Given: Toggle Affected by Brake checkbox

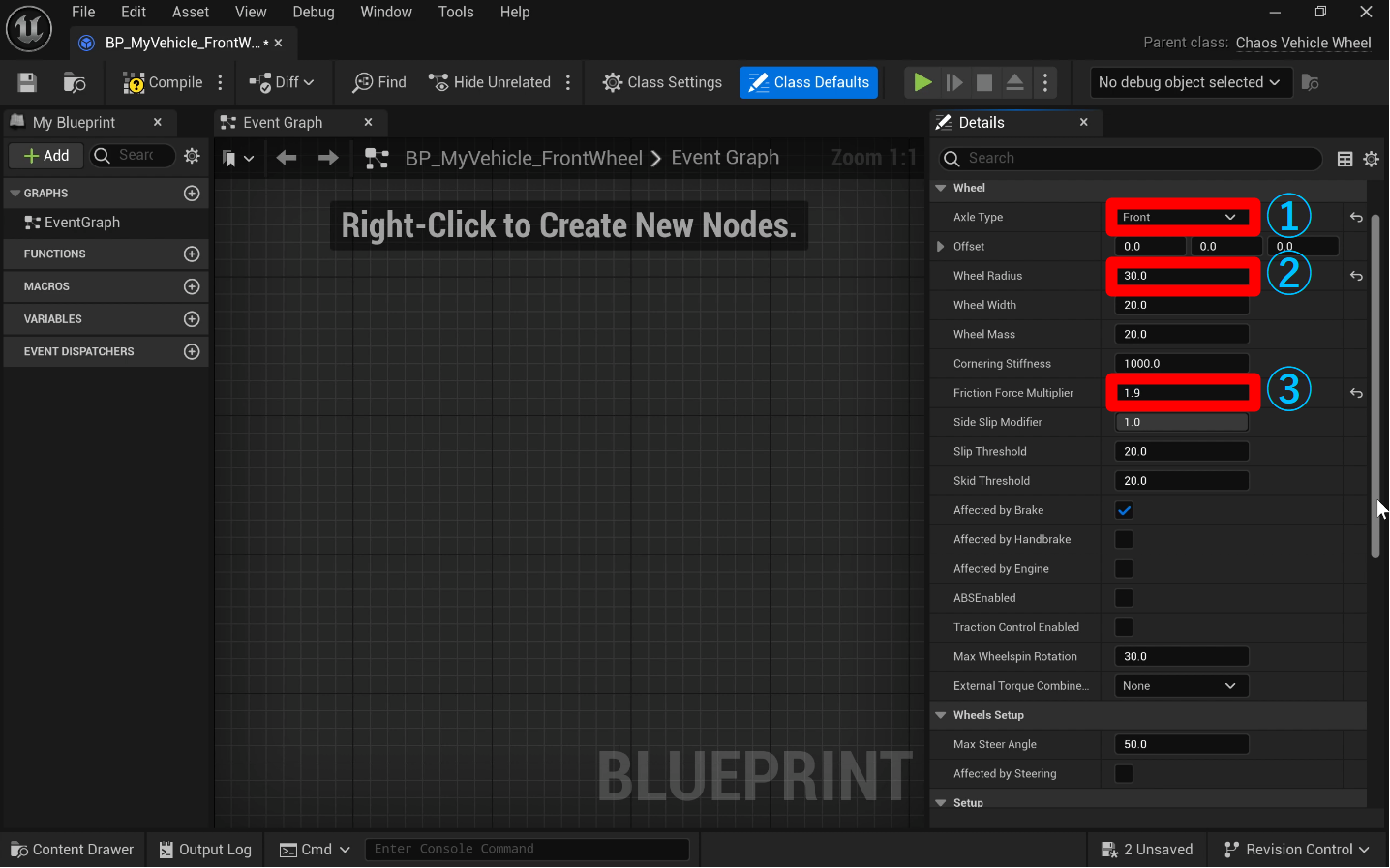Looking at the screenshot, I should [1124, 510].
